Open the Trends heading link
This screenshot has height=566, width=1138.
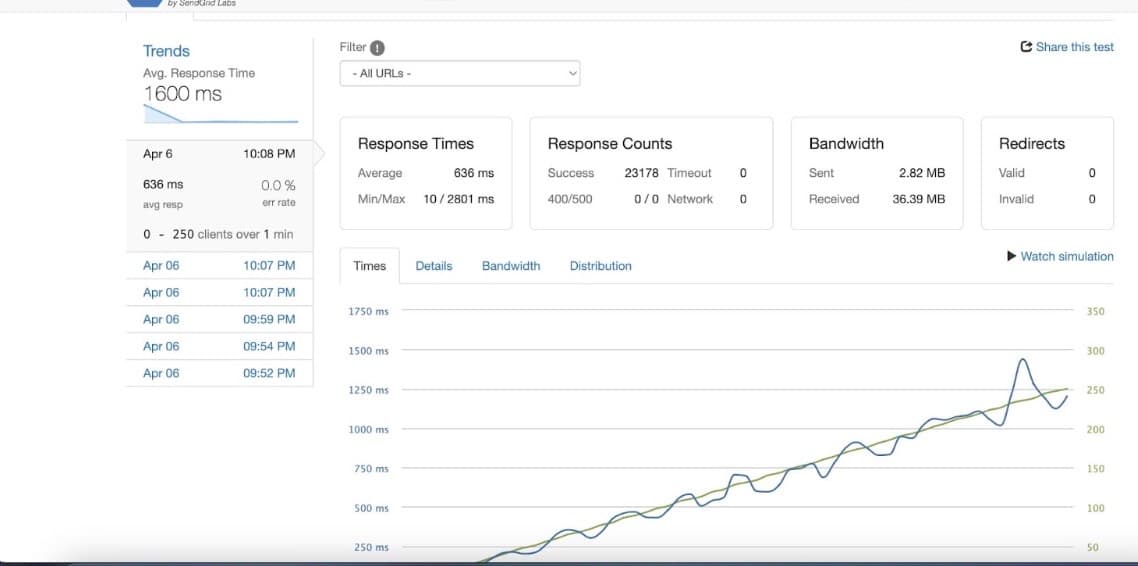pyautogui.click(x=166, y=51)
